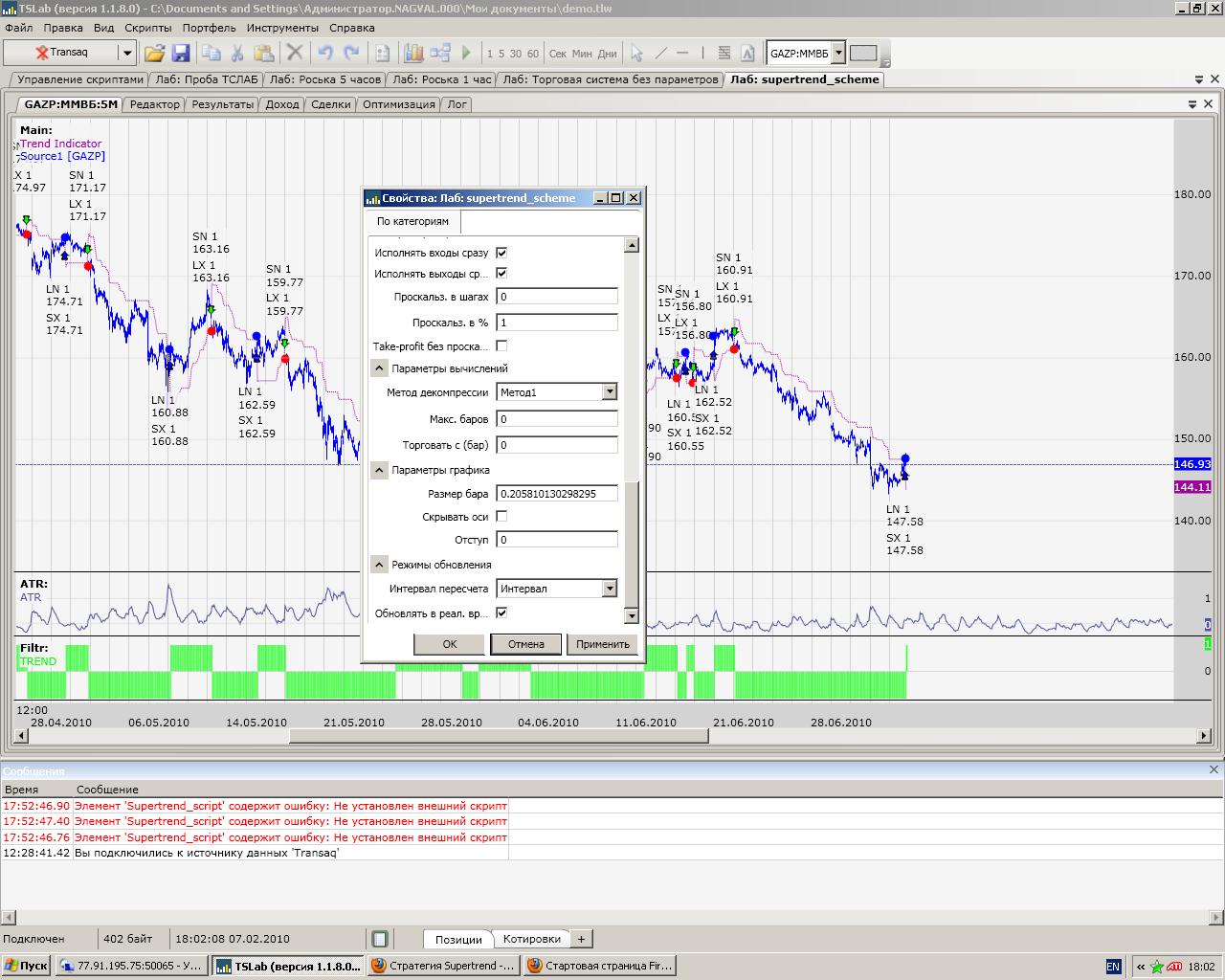Viewport: 1225px width, 980px height.
Task: Enable 'Скрывать оси' checkbox
Action: click(501, 517)
